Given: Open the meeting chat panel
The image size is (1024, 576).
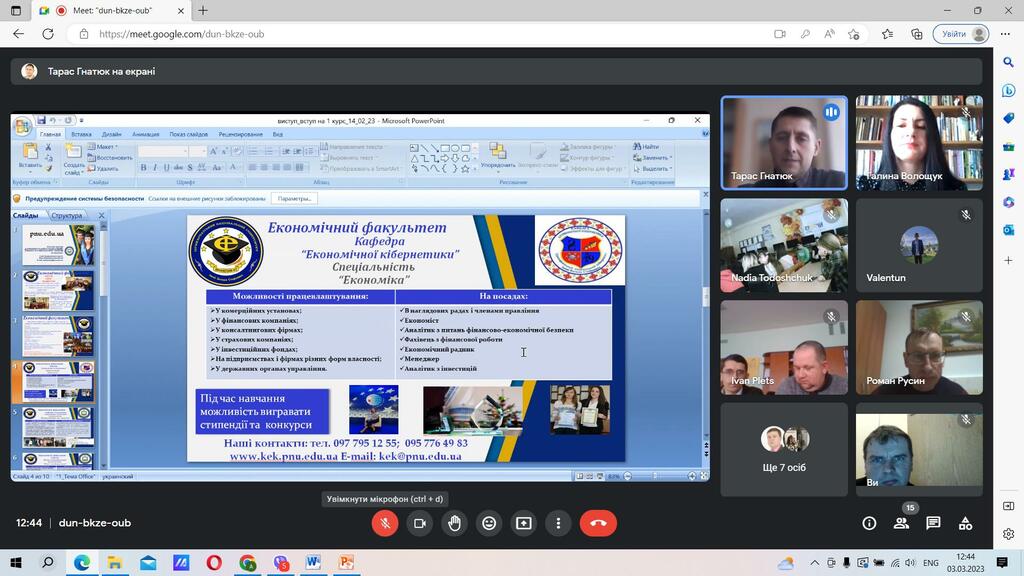Looking at the screenshot, I should coord(933,523).
